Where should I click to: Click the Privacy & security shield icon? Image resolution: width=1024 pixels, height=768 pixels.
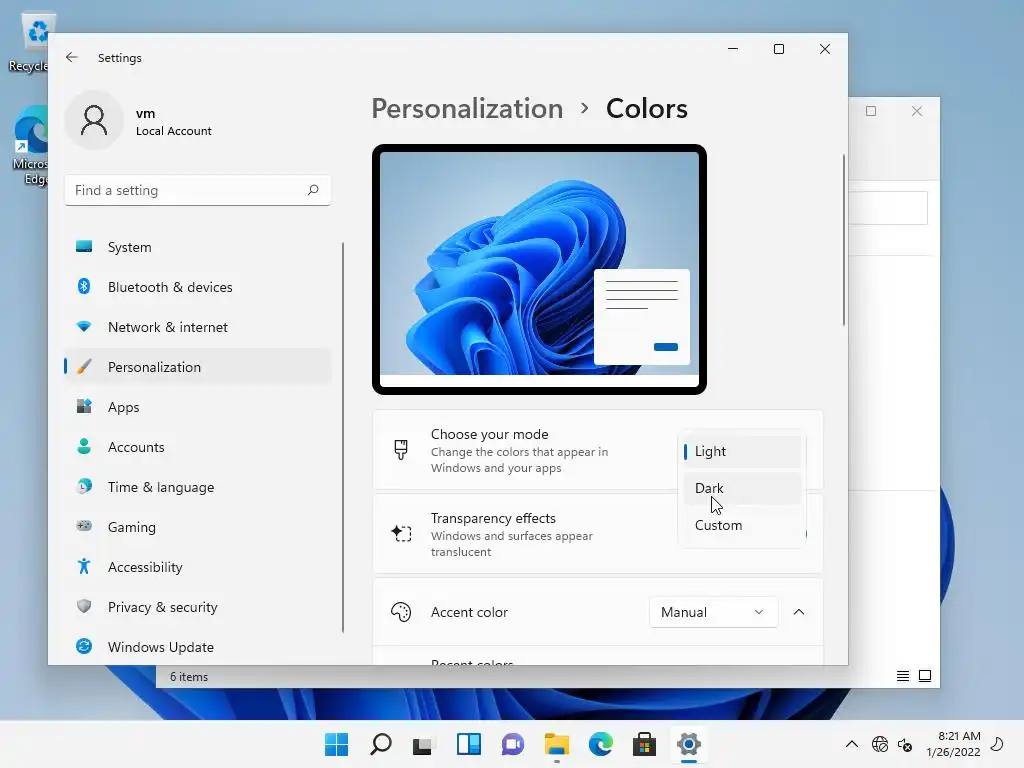click(84, 606)
